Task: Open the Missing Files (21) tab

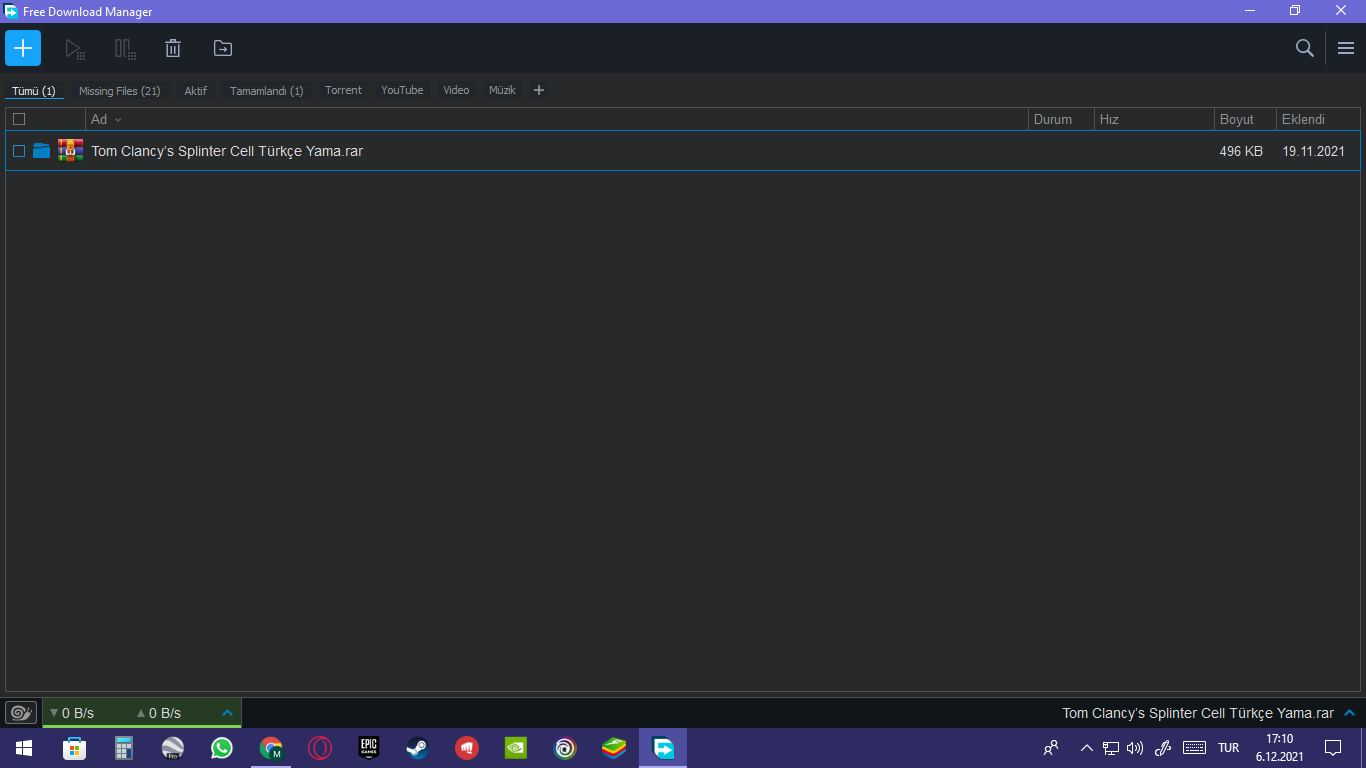Action: (x=120, y=91)
